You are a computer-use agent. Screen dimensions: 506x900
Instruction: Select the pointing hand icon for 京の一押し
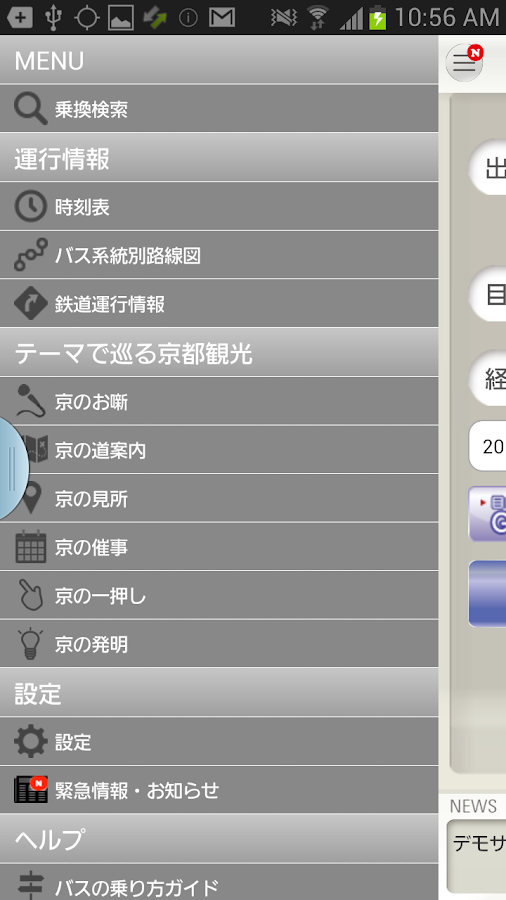30,595
